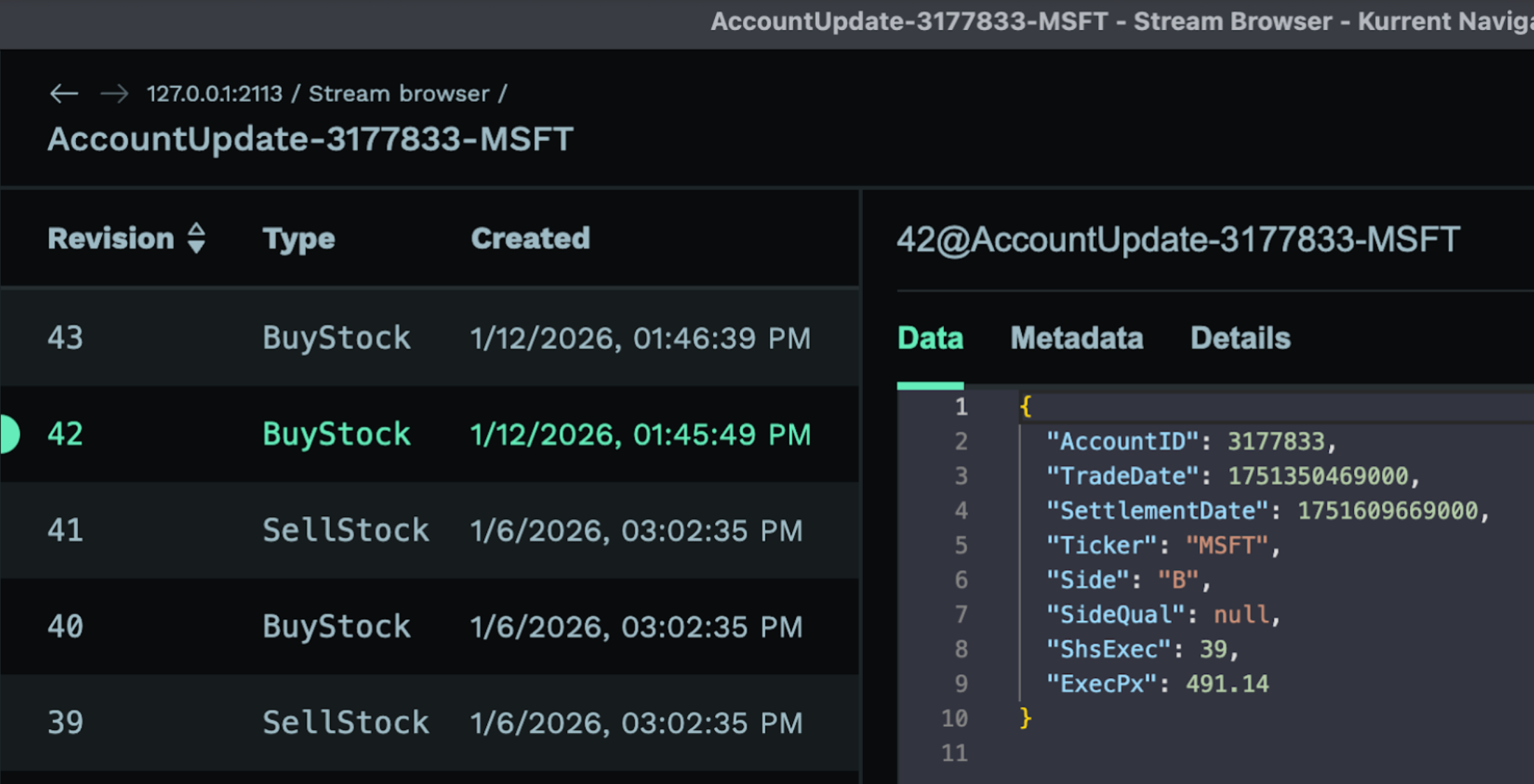The height and width of the screenshot is (784, 1534).
Task: Select revision 42 BuyStock event row
Action: pyautogui.click(x=429, y=435)
